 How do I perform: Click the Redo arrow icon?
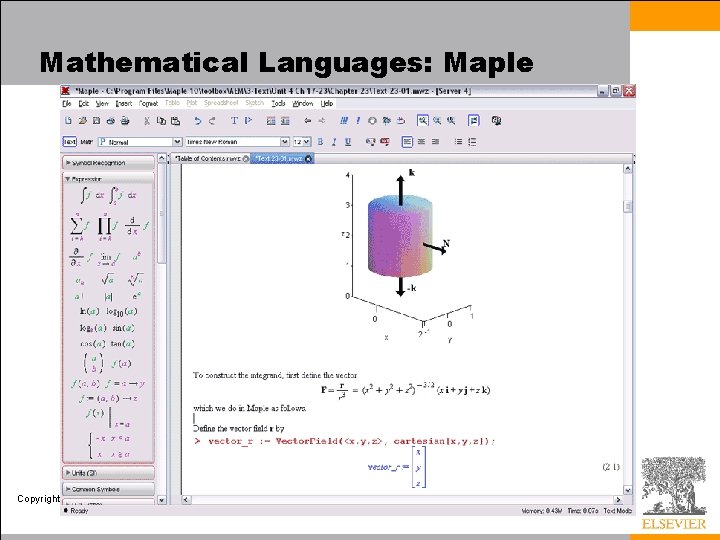[x=212, y=121]
